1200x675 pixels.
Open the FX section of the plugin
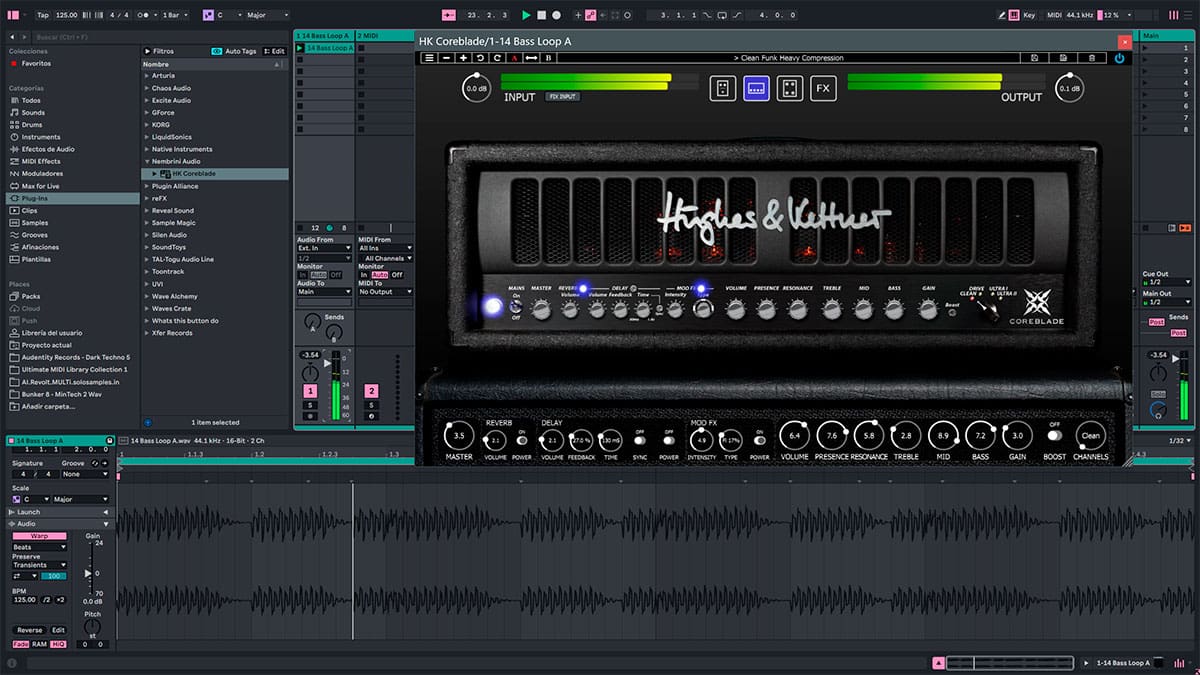point(823,88)
